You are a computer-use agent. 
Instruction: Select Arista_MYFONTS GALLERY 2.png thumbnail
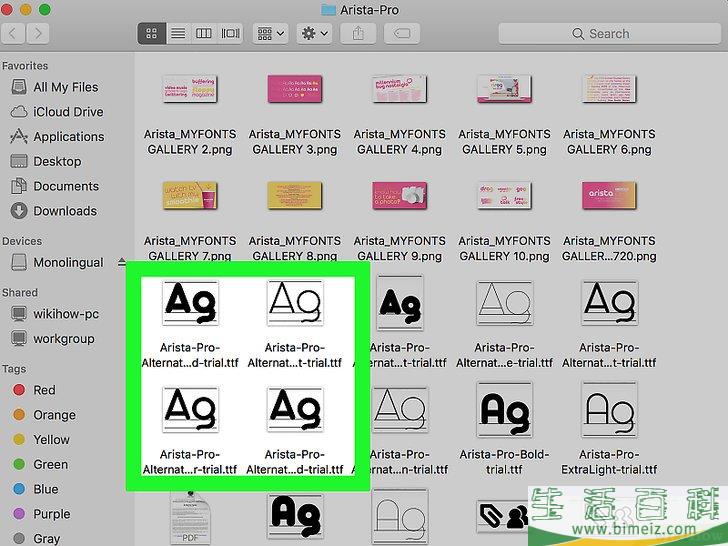(x=190, y=89)
